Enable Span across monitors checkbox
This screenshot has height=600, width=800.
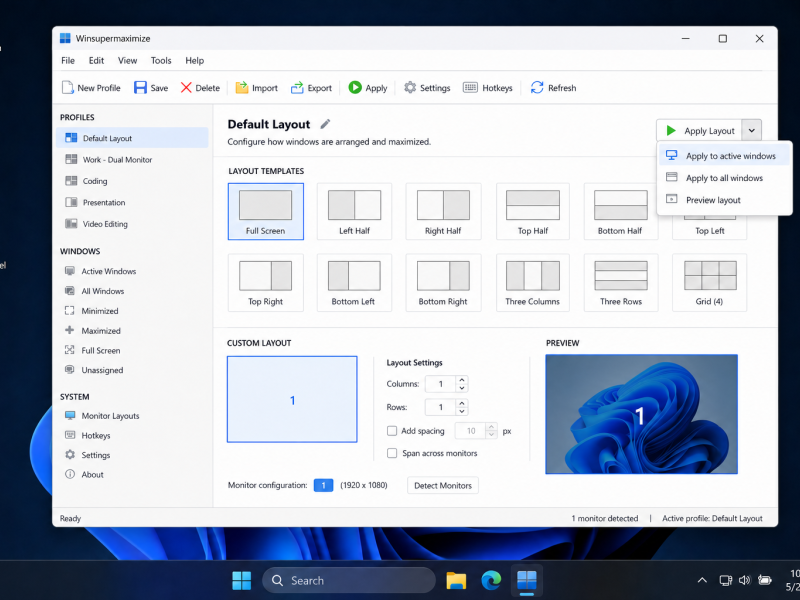tap(392, 453)
